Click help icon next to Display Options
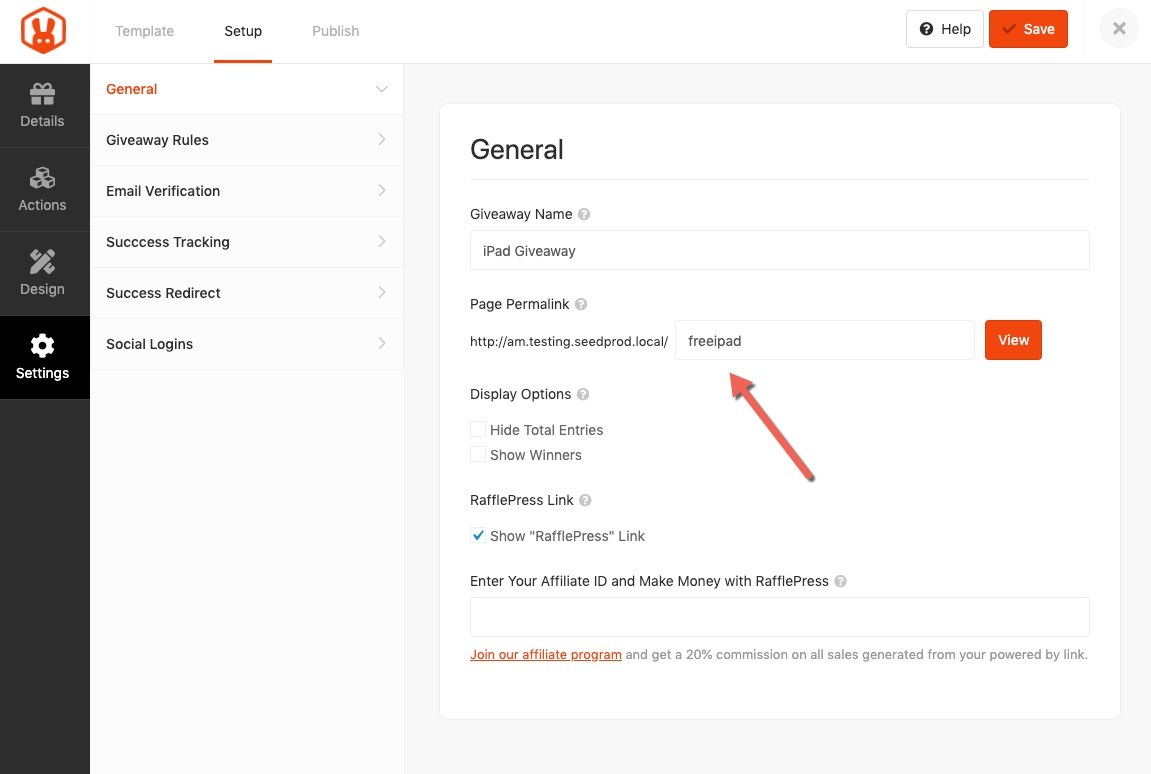Viewport: 1151px width, 774px height. tap(583, 394)
